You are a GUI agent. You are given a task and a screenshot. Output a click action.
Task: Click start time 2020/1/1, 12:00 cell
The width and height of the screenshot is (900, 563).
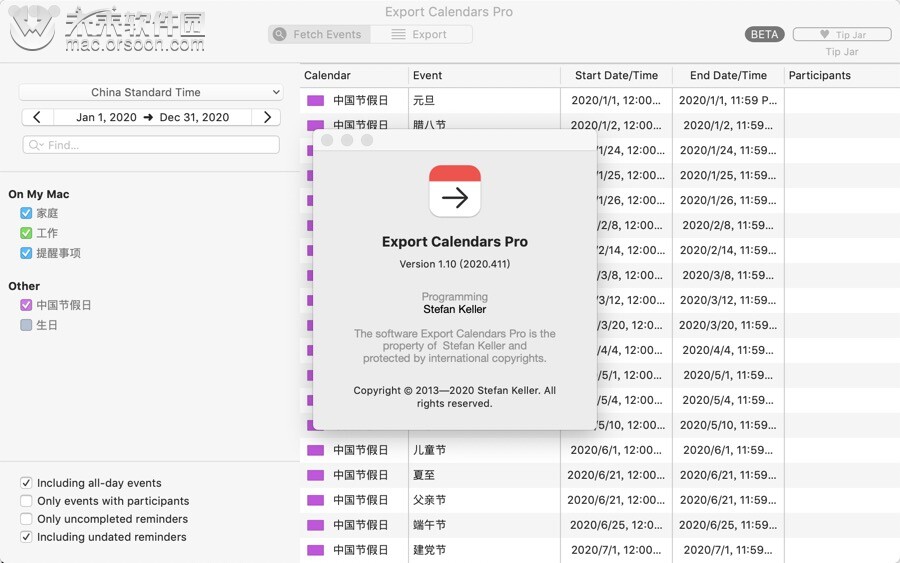coord(616,100)
